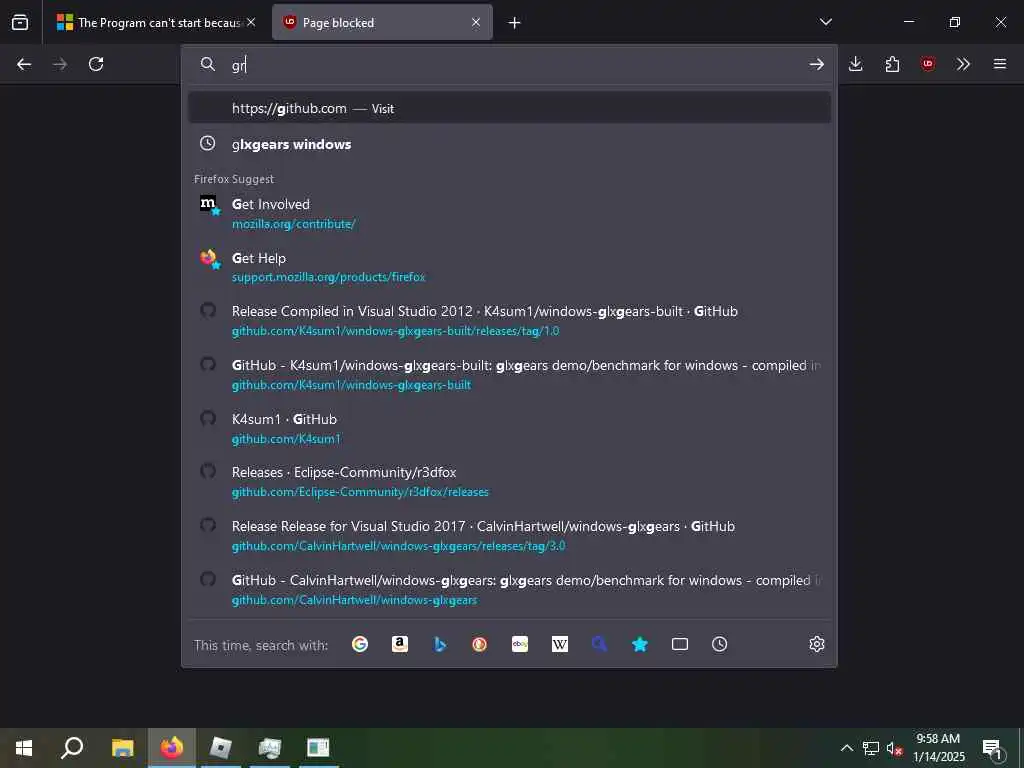Image resolution: width=1024 pixels, height=768 pixels.
Task: Open the Firefox application menu
Action: tap(1000, 64)
